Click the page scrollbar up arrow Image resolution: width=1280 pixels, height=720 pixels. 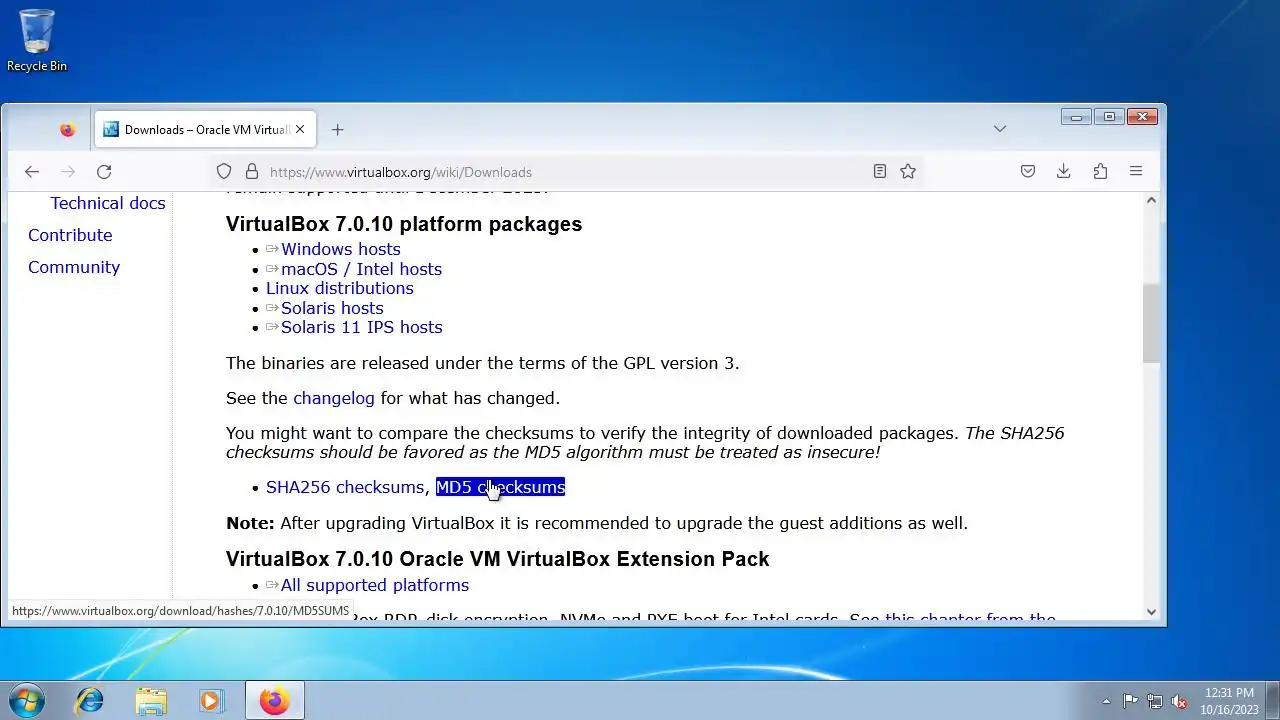1151,201
